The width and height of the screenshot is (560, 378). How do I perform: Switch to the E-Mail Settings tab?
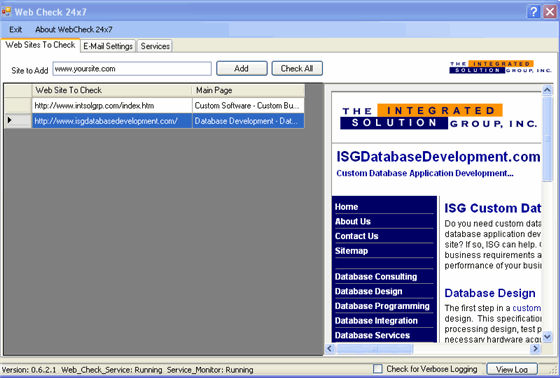(x=108, y=46)
